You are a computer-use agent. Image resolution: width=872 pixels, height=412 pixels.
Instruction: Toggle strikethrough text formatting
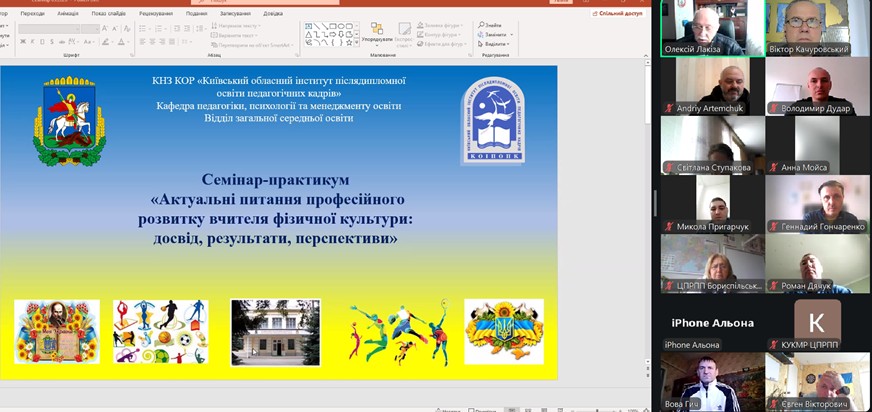[x=59, y=41]
